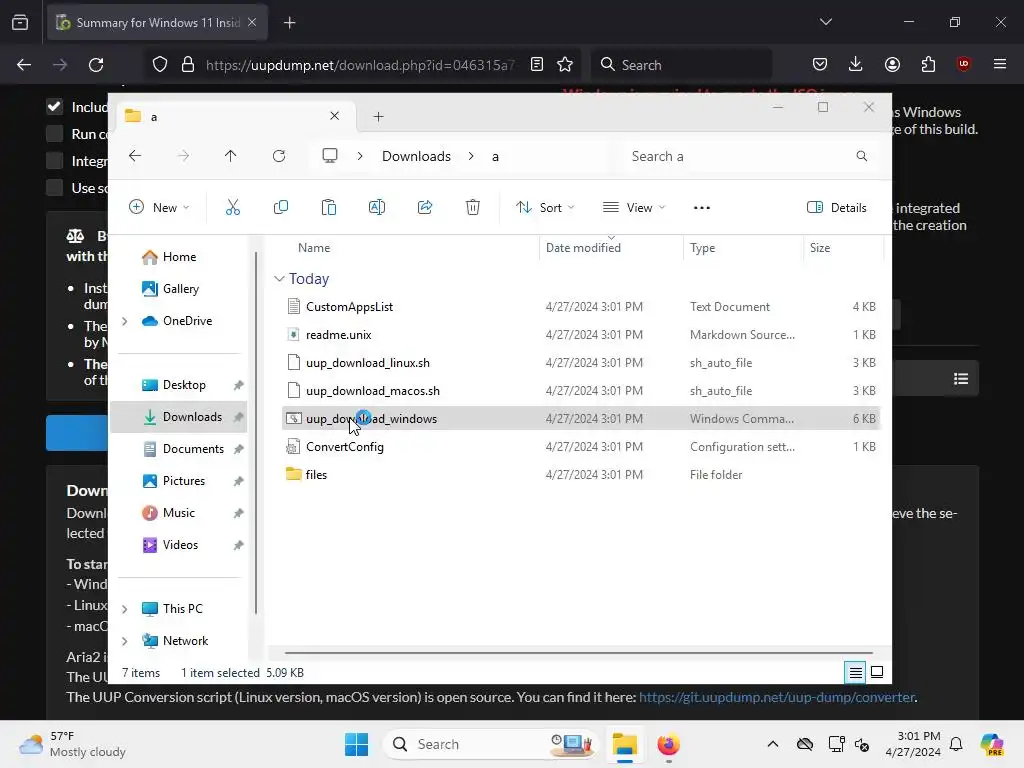Toggle the 'Integr' checkbox on webpage
Image resolution: width=1024 pixels, height=768 pixels.
[54, 161]
